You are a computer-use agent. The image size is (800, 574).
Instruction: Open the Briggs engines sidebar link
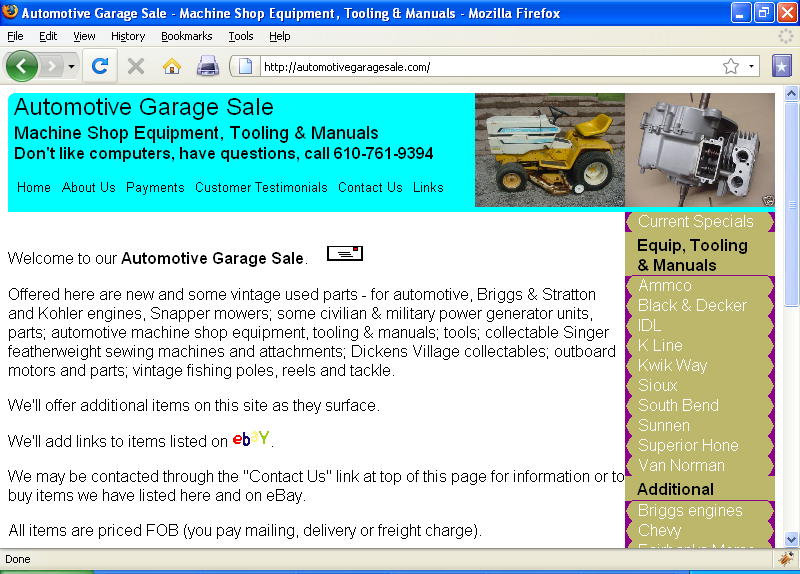690,510
